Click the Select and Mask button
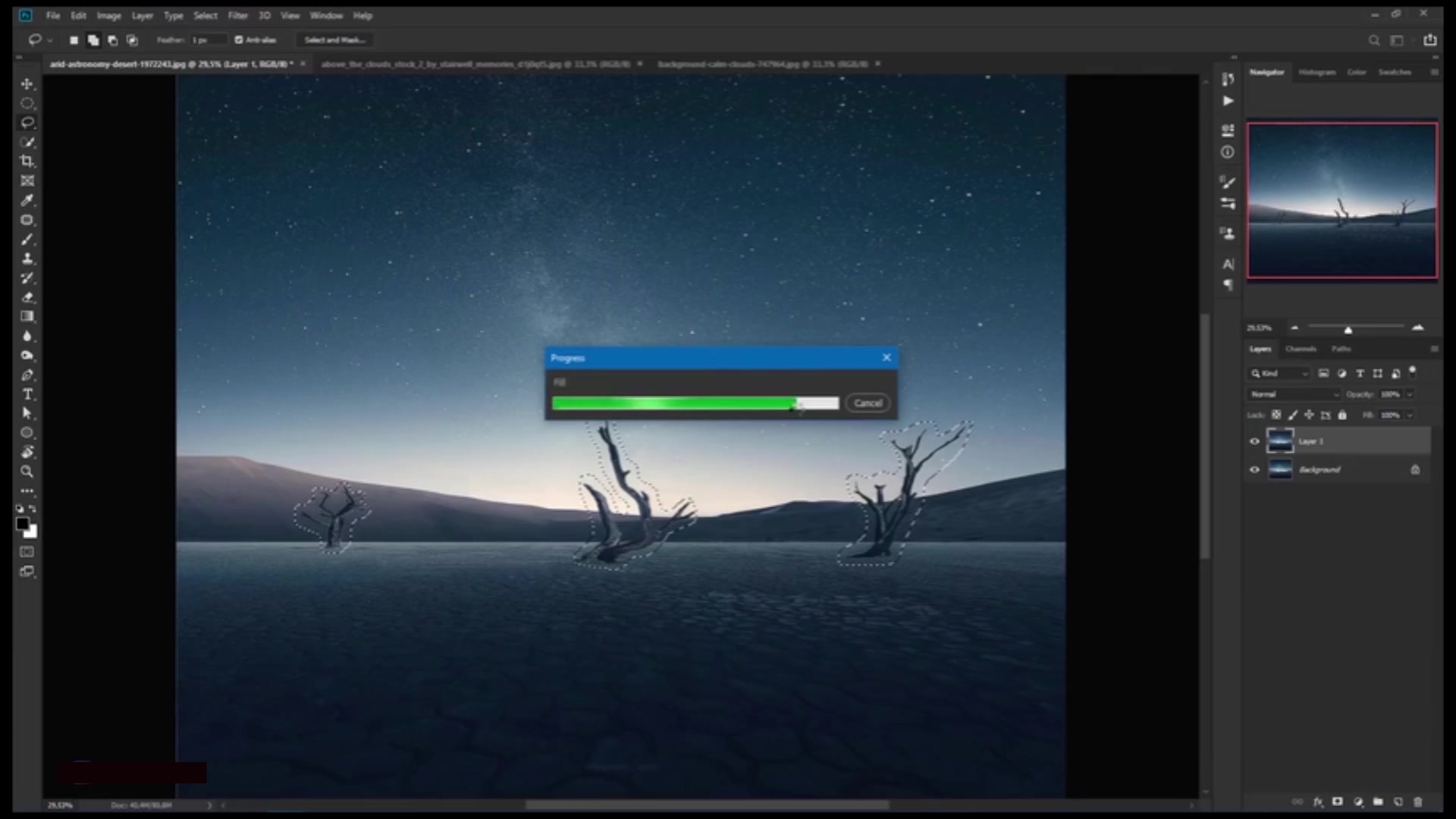1456x819 pixels. tap(334, 40)
